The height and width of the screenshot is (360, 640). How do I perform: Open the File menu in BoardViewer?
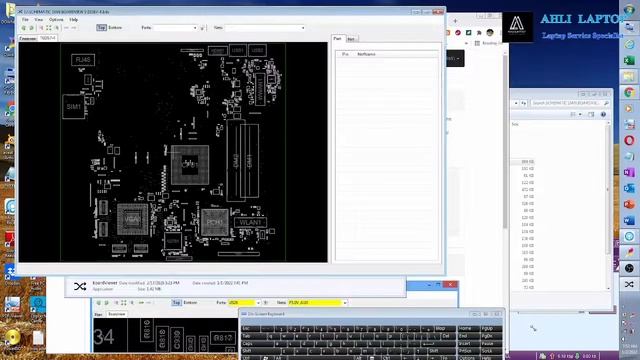[25, 20]
